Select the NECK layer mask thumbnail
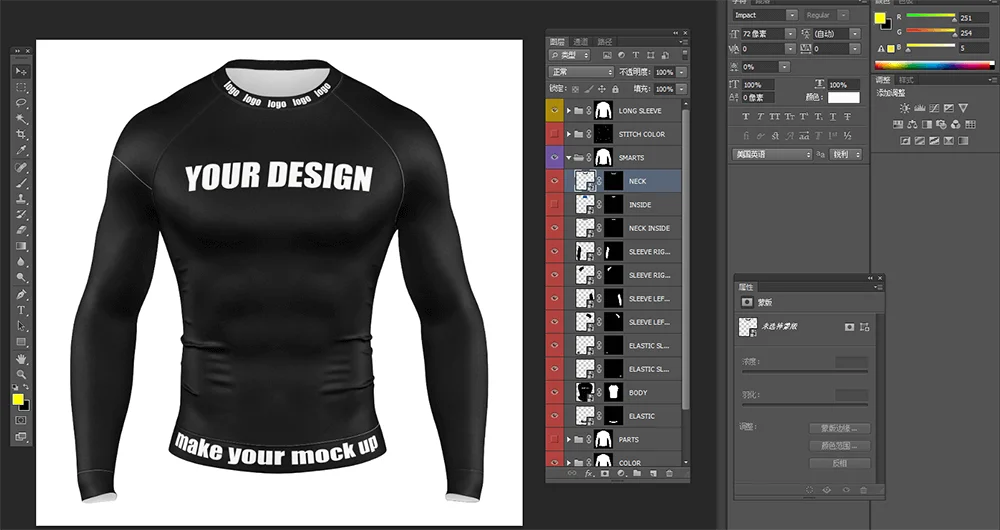The image size is (1000, 530). tap(614, 181)
